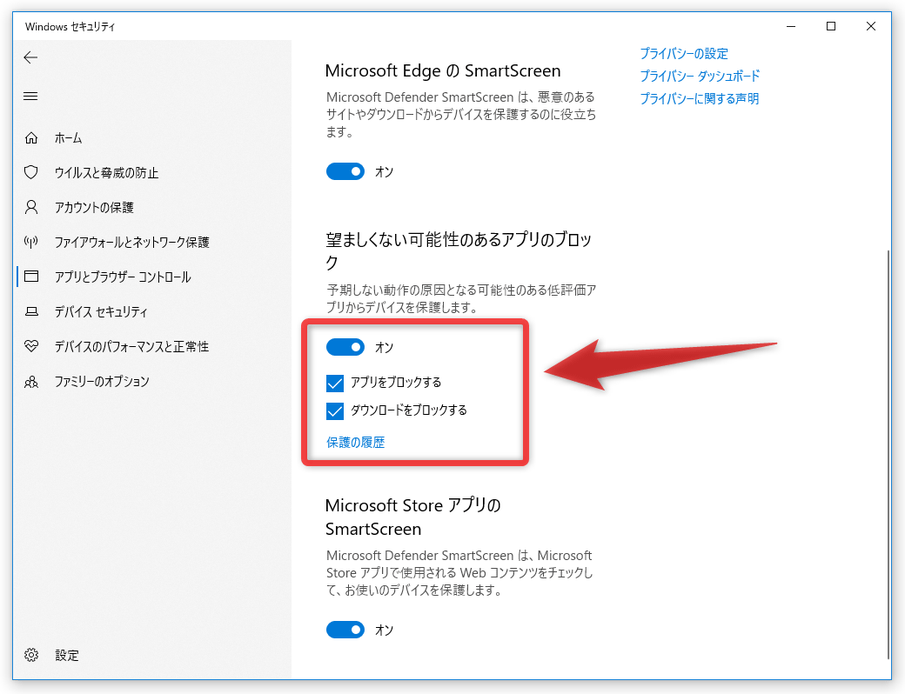Click the Microsoft Edge の SmartScreen heading
Viewport: 905px width, 694px height.
pos(443,70)
